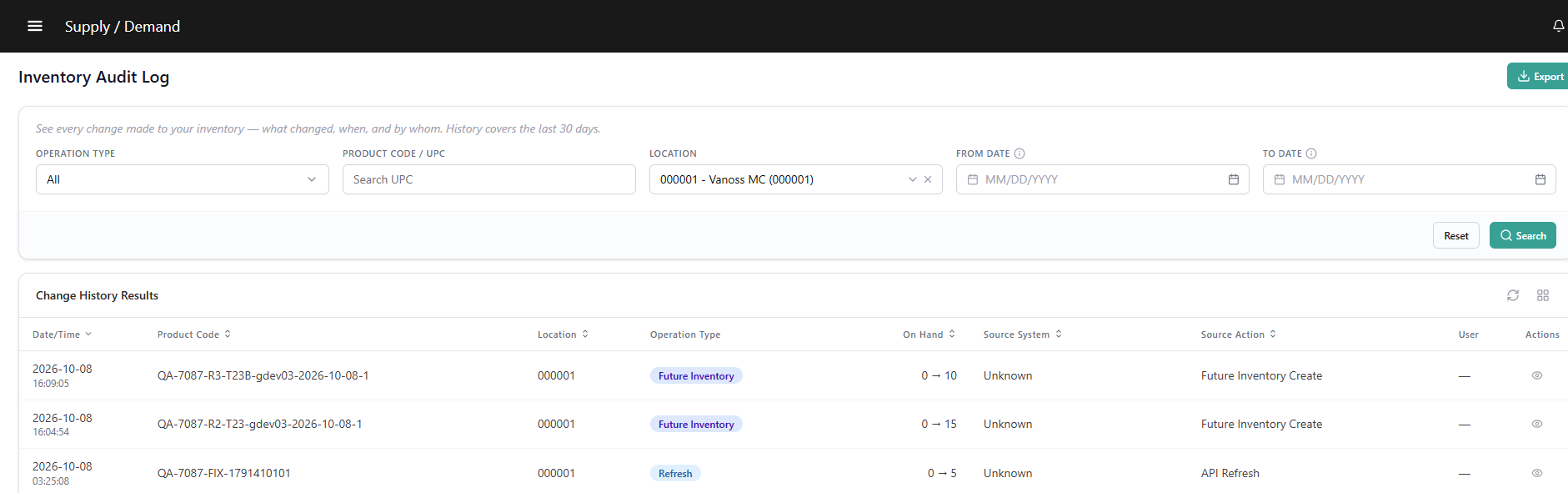1568x493 pixels.
Task: Select product code QA-7087-R3-T23B-gdev03-2026-10-08-1
Action: [x=263, y=375]
